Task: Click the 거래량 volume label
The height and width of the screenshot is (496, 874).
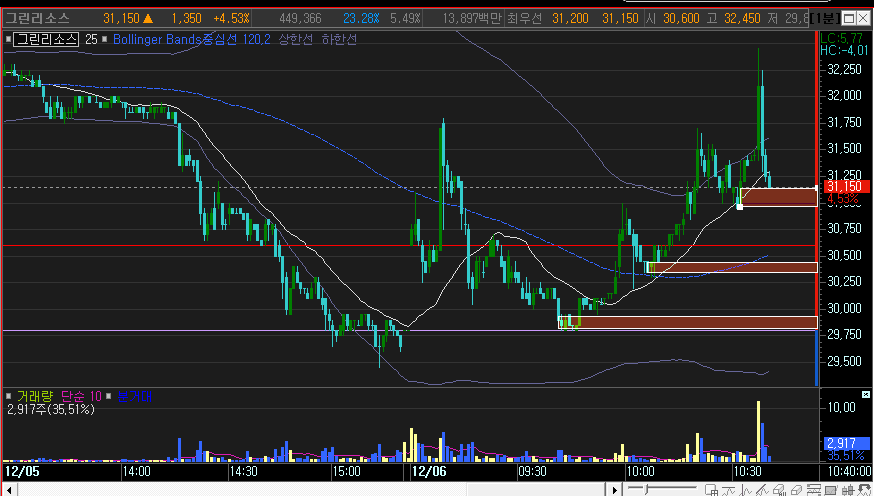Action: tap(35, 396)
